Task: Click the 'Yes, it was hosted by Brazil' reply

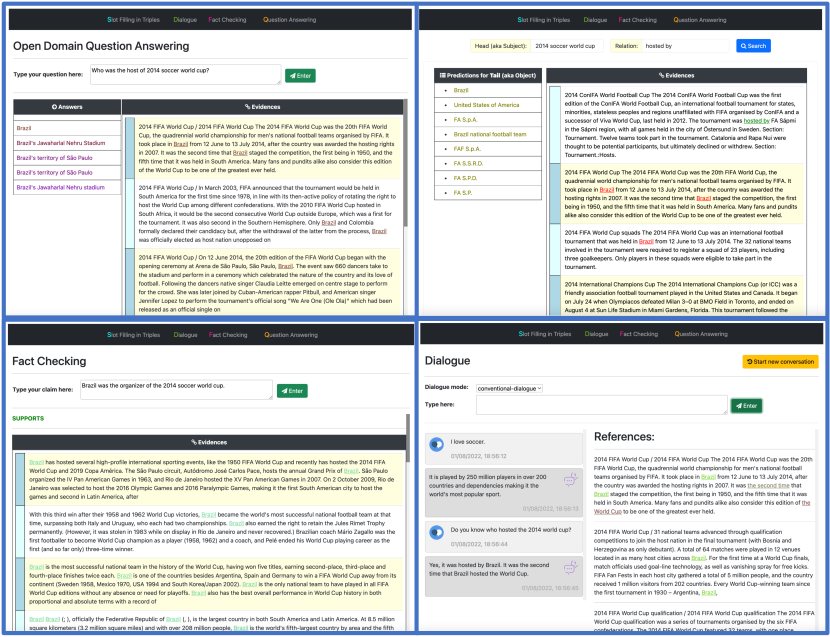Action: click(503, 576)
